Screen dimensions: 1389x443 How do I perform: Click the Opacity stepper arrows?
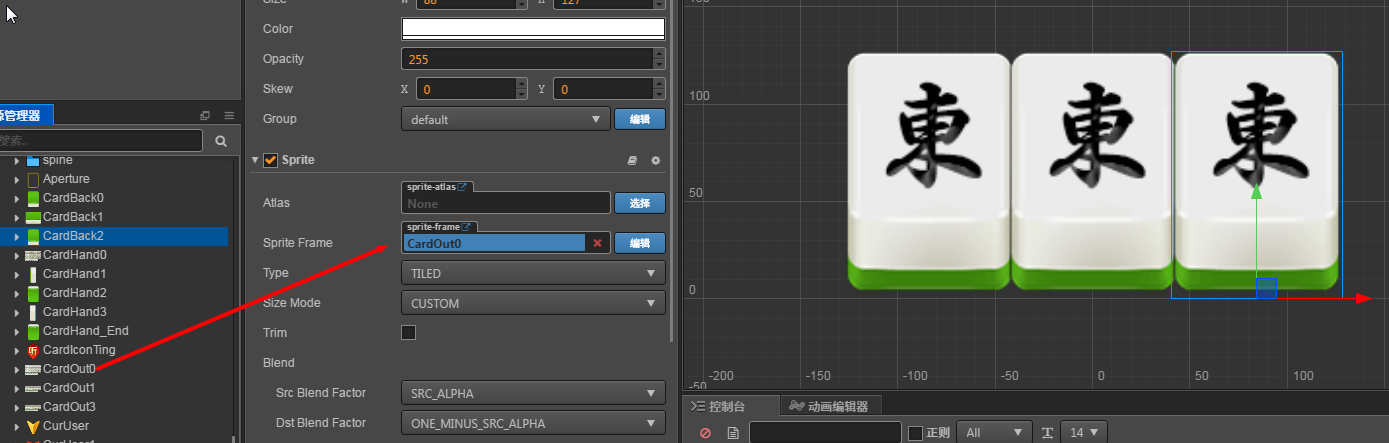(659, 59)
